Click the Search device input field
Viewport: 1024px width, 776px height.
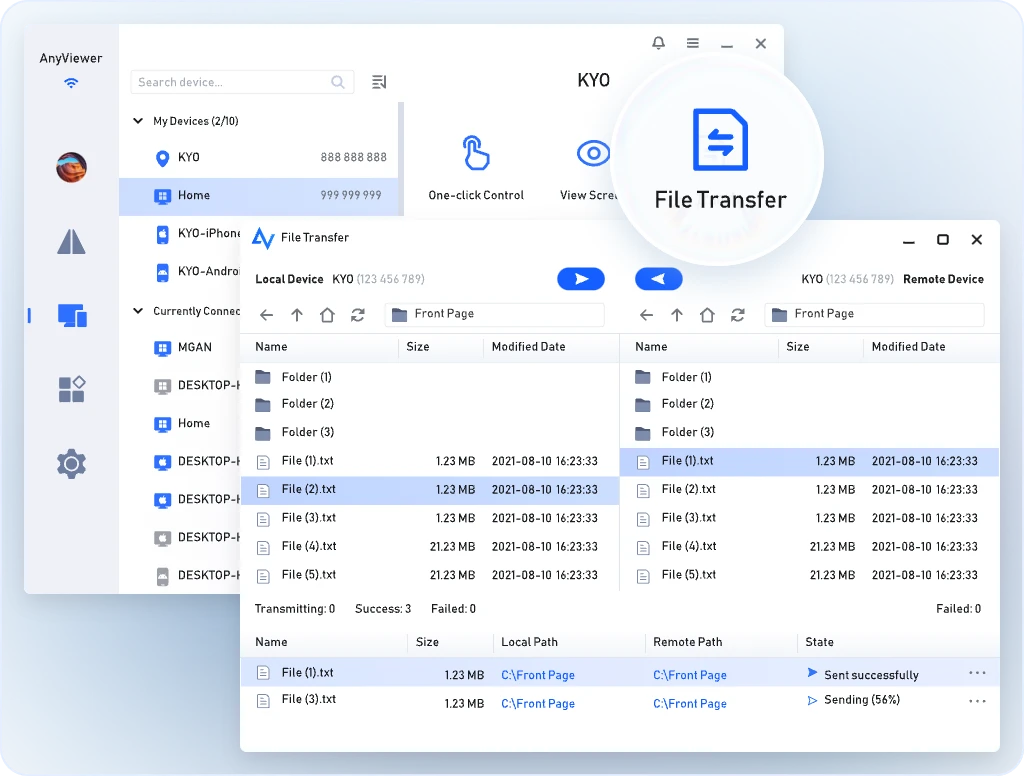pos(232,82)
